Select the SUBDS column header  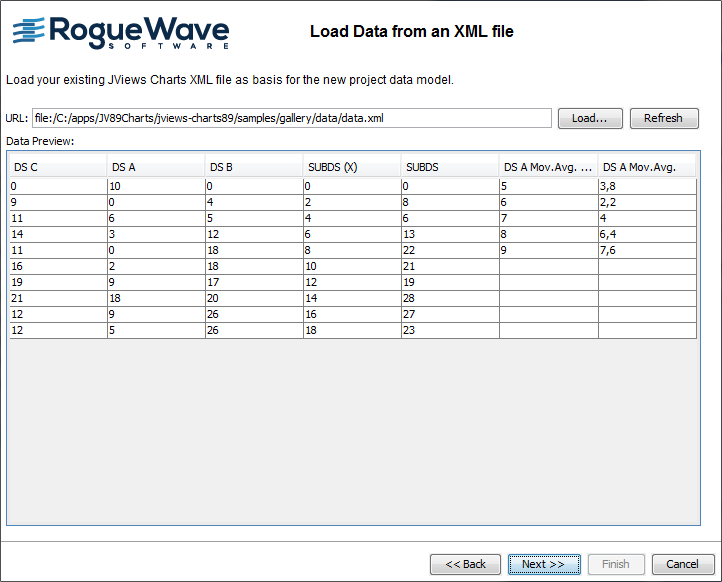[x=450, y=167]
